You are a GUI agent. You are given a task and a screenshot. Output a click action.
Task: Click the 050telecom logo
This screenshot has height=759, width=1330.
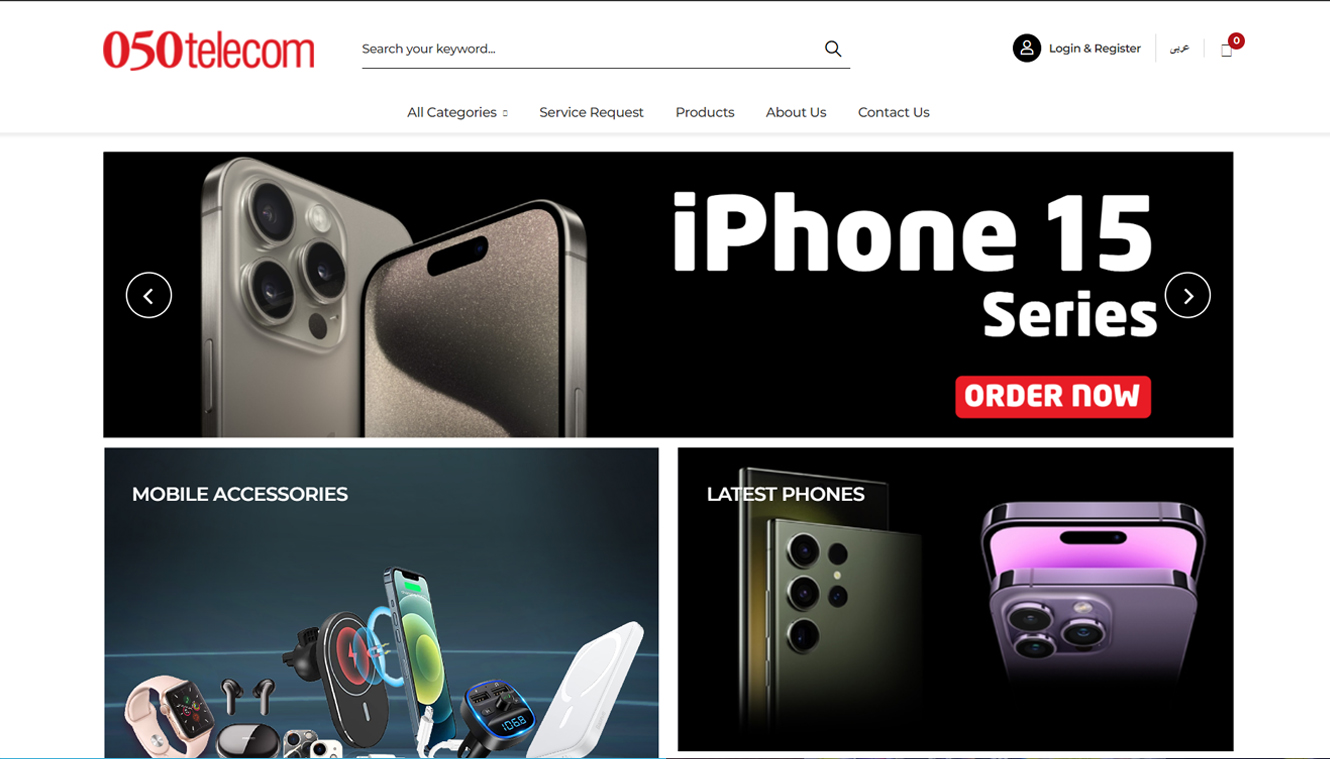208,50
